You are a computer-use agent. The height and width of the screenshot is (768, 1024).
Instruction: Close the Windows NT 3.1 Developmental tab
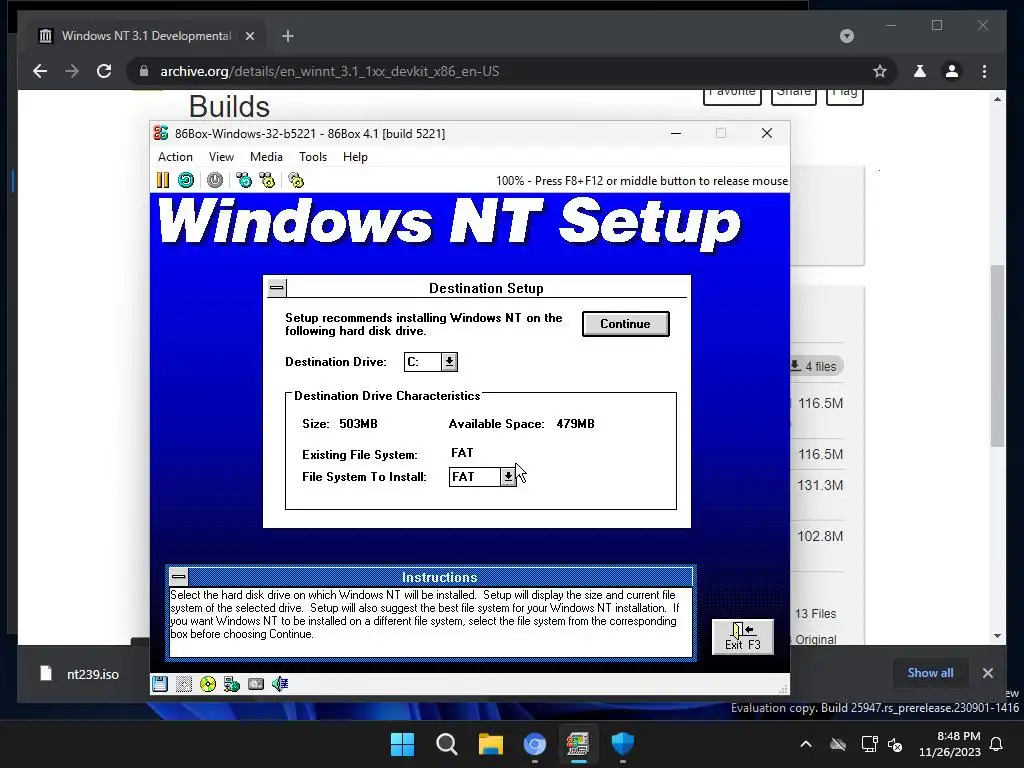click(x=250, y=36)
